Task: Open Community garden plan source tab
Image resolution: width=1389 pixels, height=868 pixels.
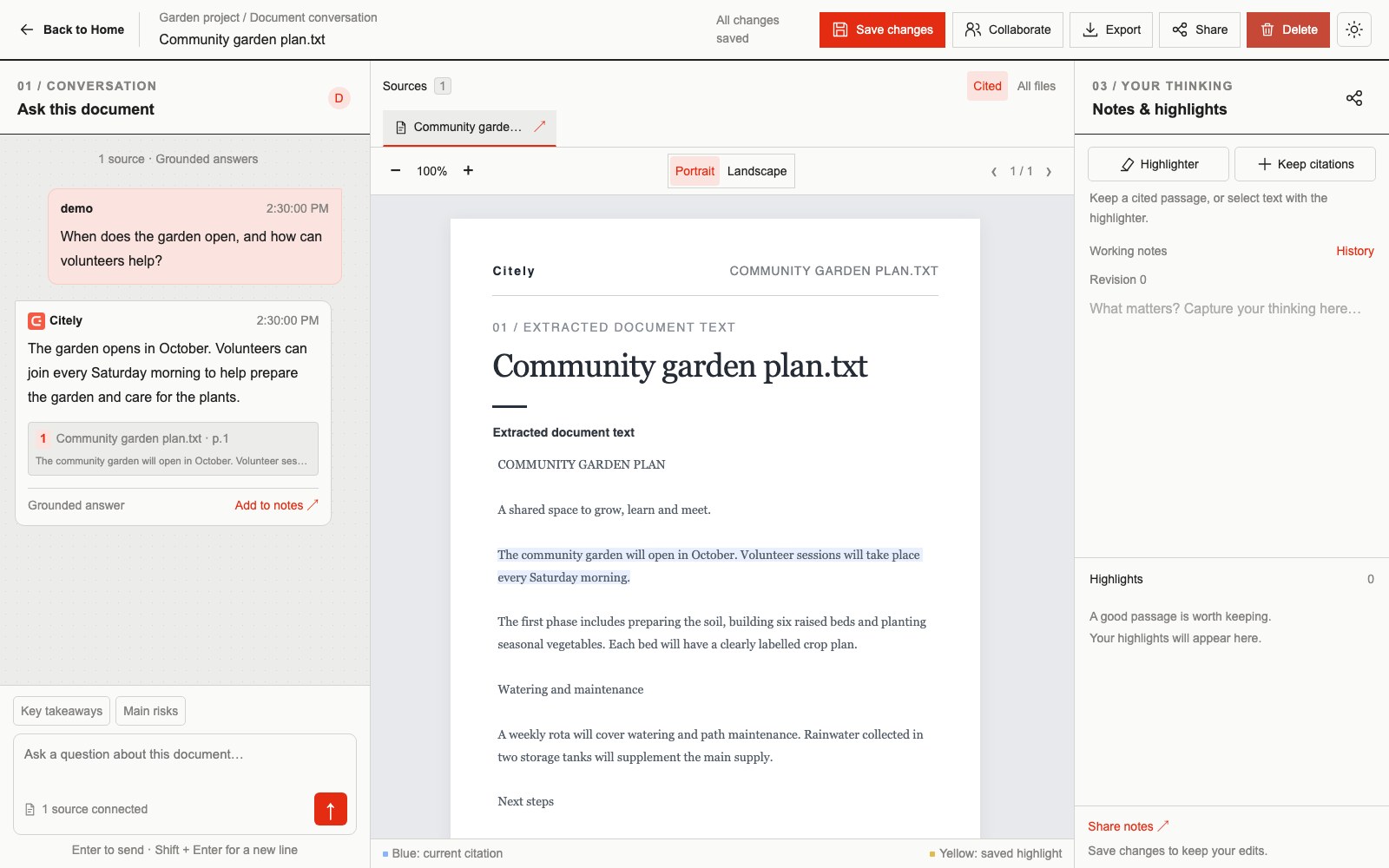Action: [469, 128]
